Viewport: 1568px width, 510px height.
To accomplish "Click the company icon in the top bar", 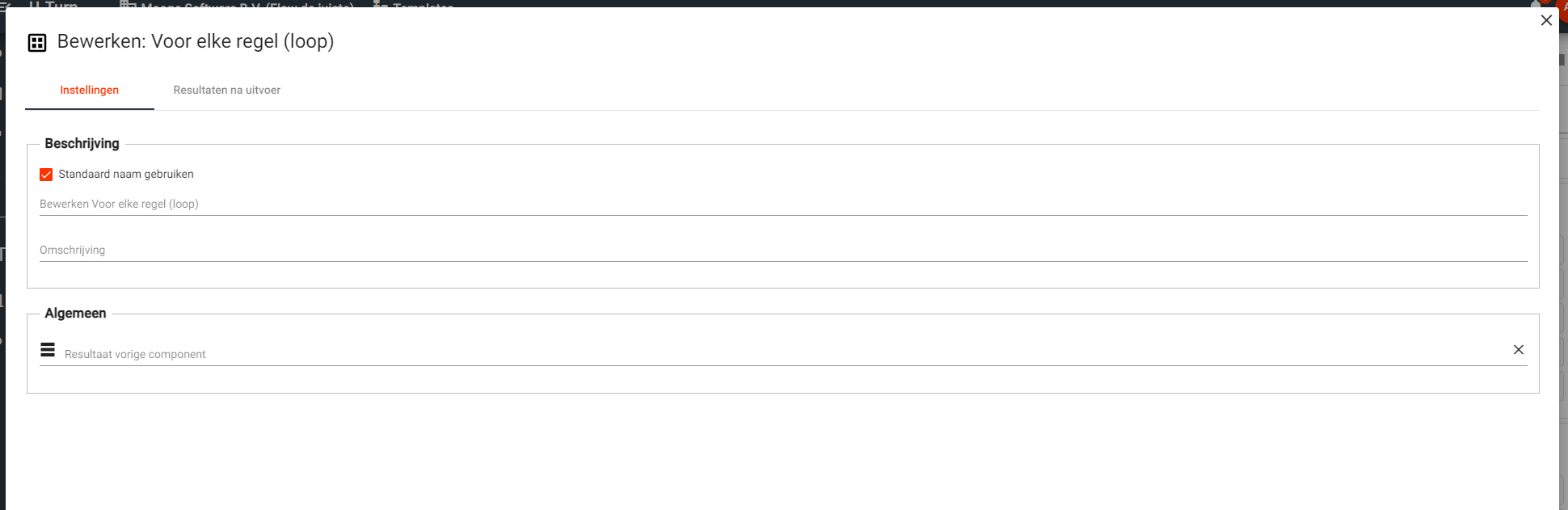I will [x=128, y=4].
